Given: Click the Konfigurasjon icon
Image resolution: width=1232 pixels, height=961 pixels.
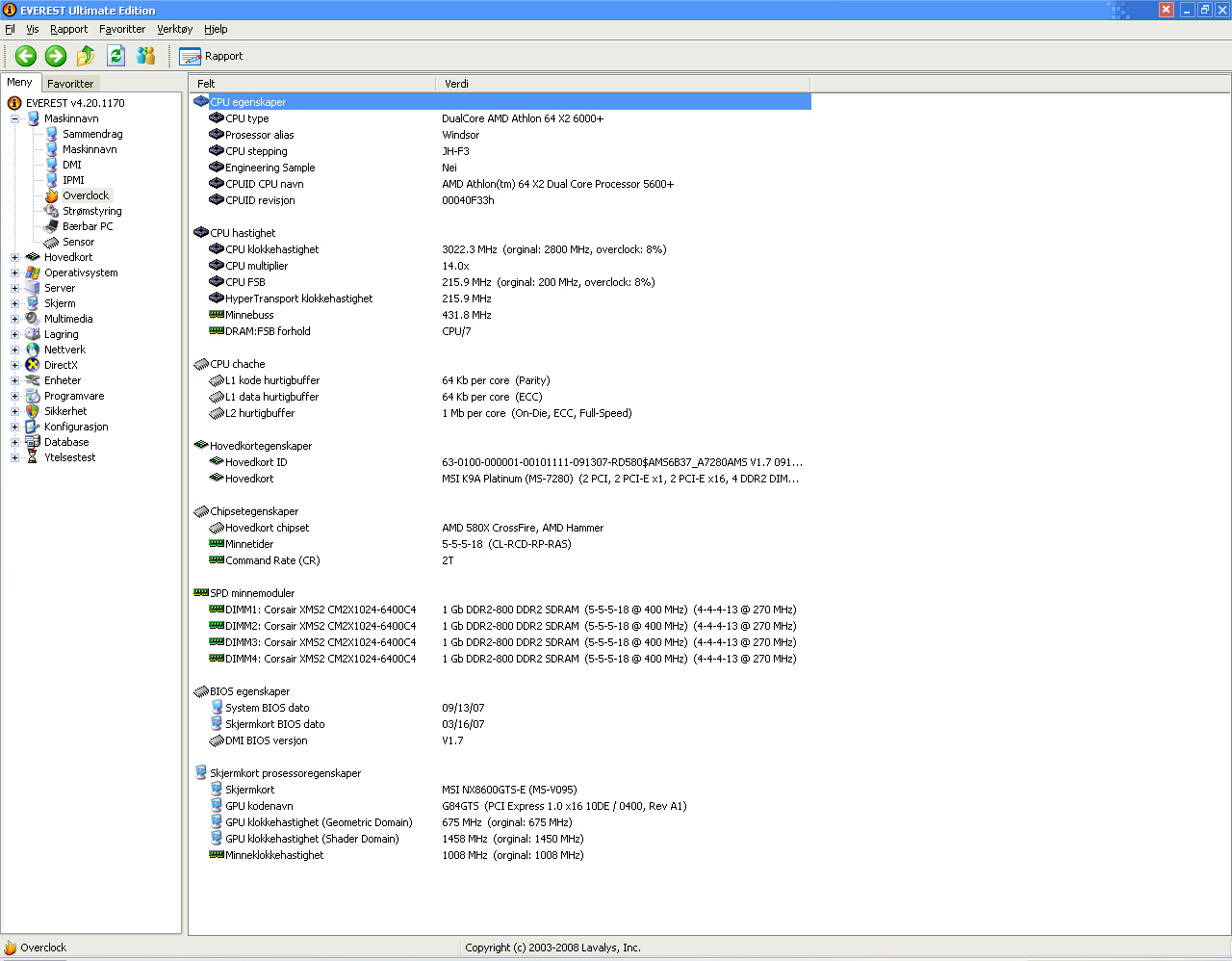Looking at the screenshot, I should click(33, 427).
